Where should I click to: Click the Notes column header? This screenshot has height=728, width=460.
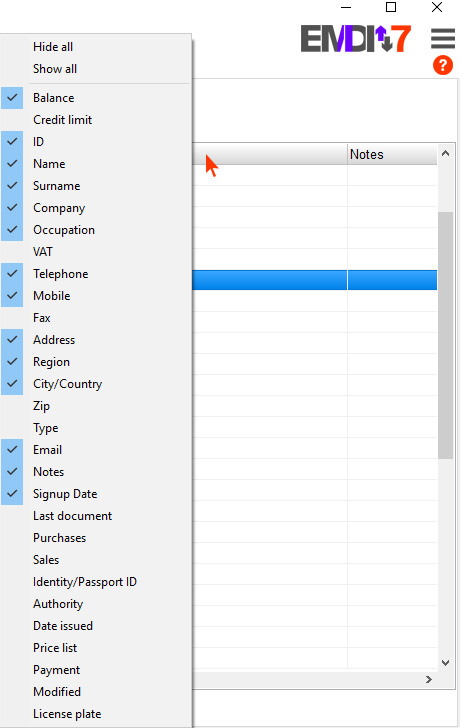392,154
